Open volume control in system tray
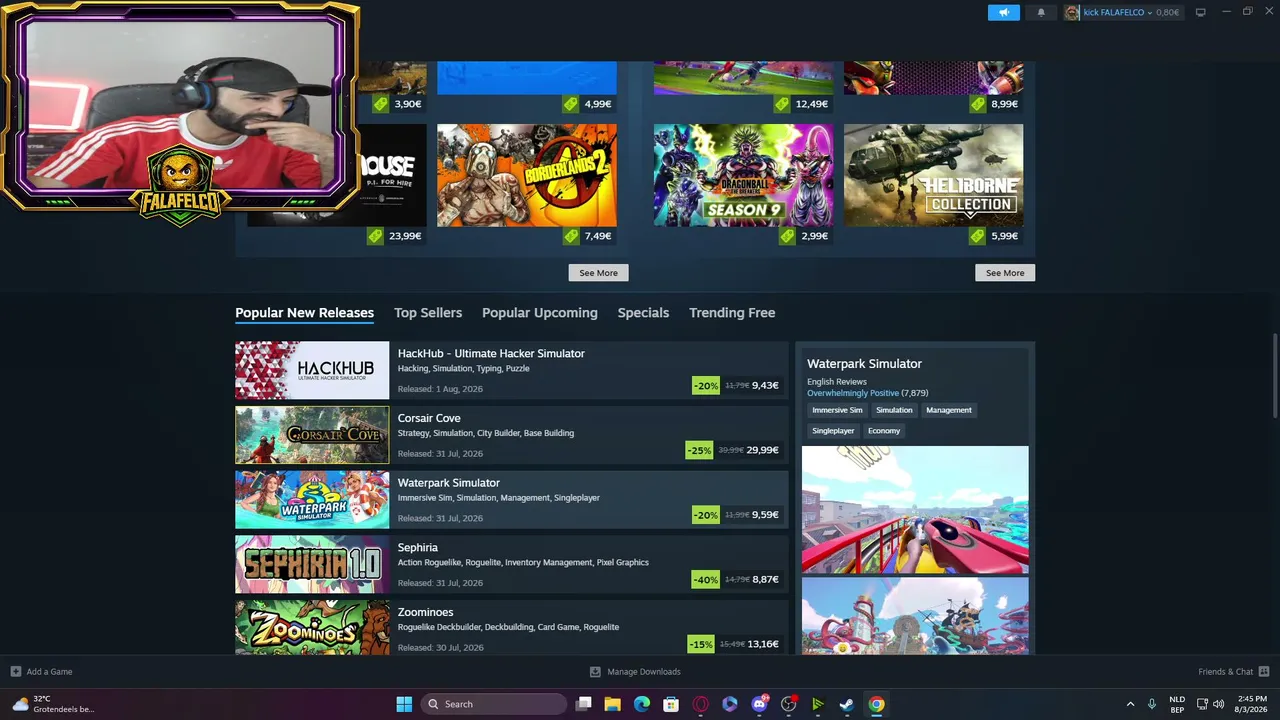 coord(1219,704)
